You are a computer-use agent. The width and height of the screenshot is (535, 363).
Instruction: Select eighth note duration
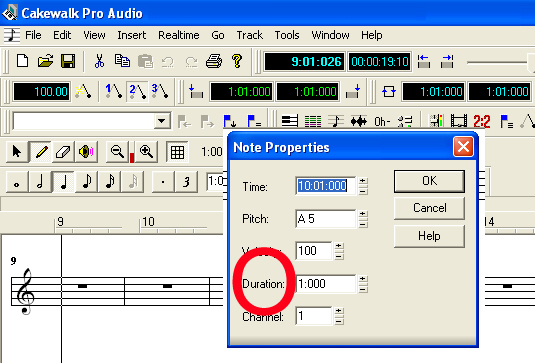click(x=86, y=182)
